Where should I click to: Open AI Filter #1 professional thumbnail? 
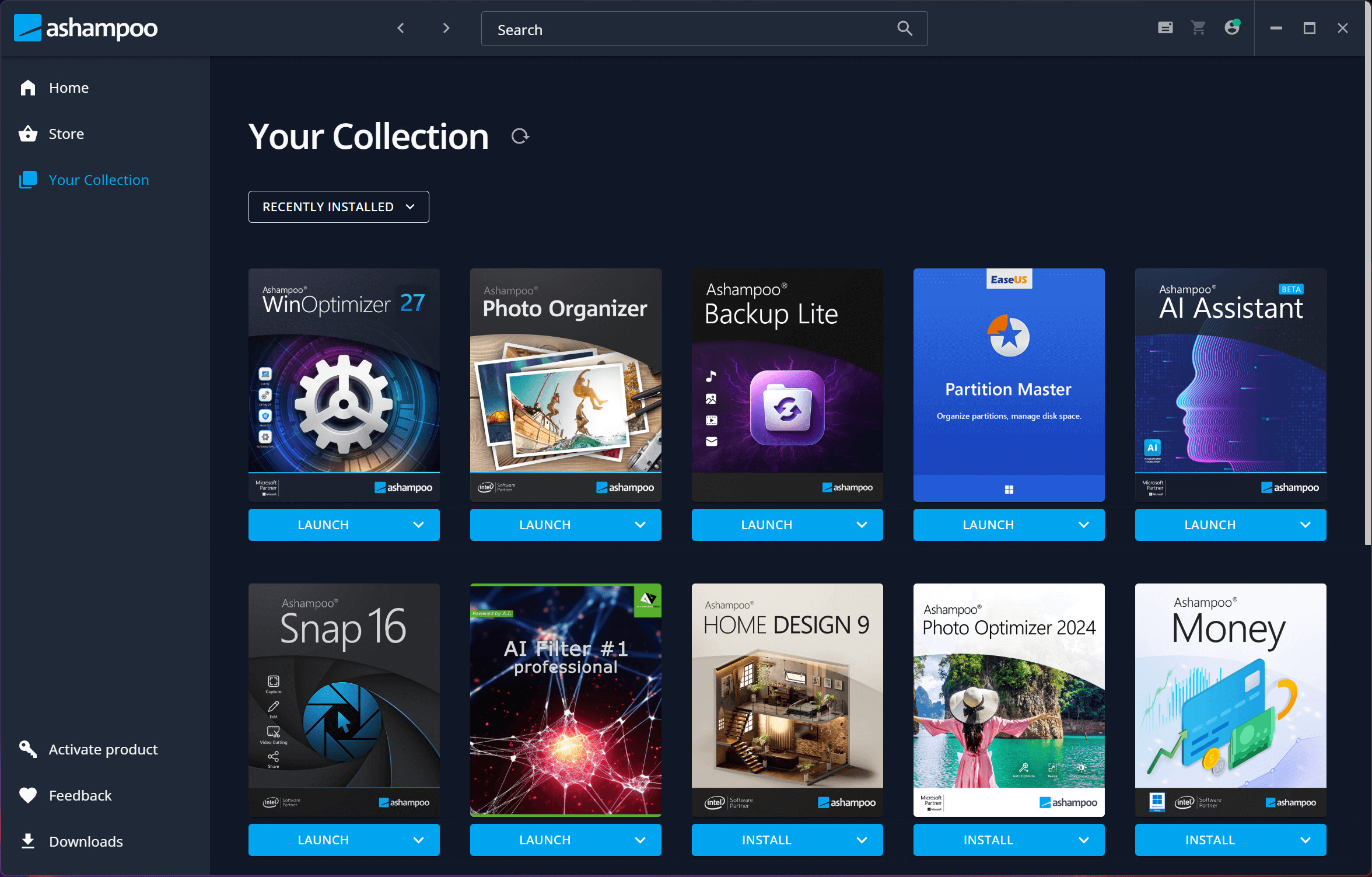point(566,700)
